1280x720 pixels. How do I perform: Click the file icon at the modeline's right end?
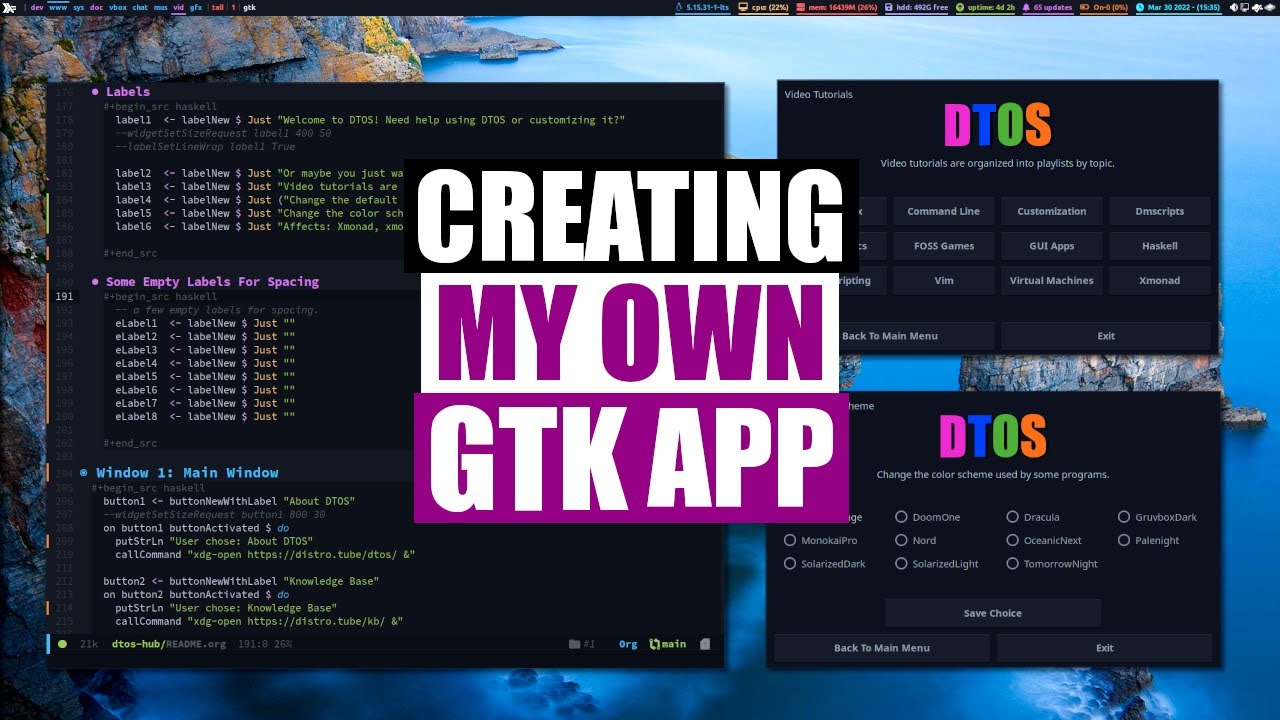[x=705, y=644]
